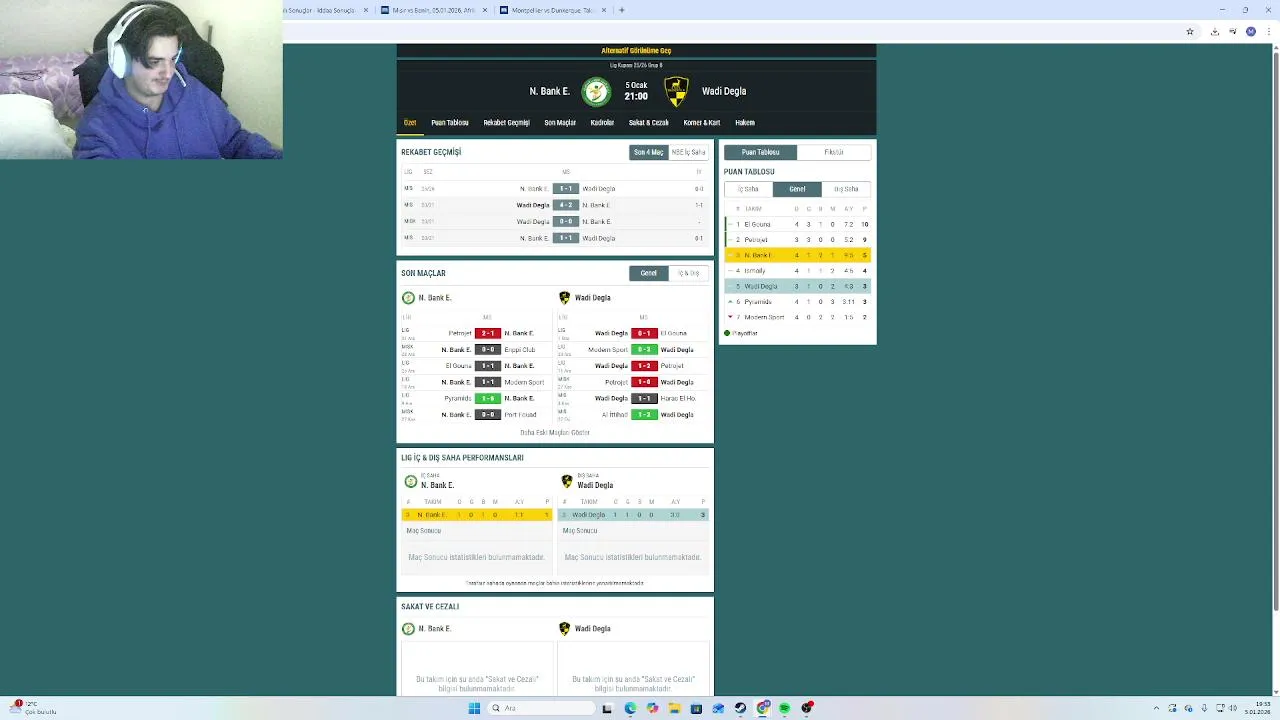Switch sidebar to Puan Tablosu tab
The width and height of the screenshot is (1280, 720).
pos(760,152)
